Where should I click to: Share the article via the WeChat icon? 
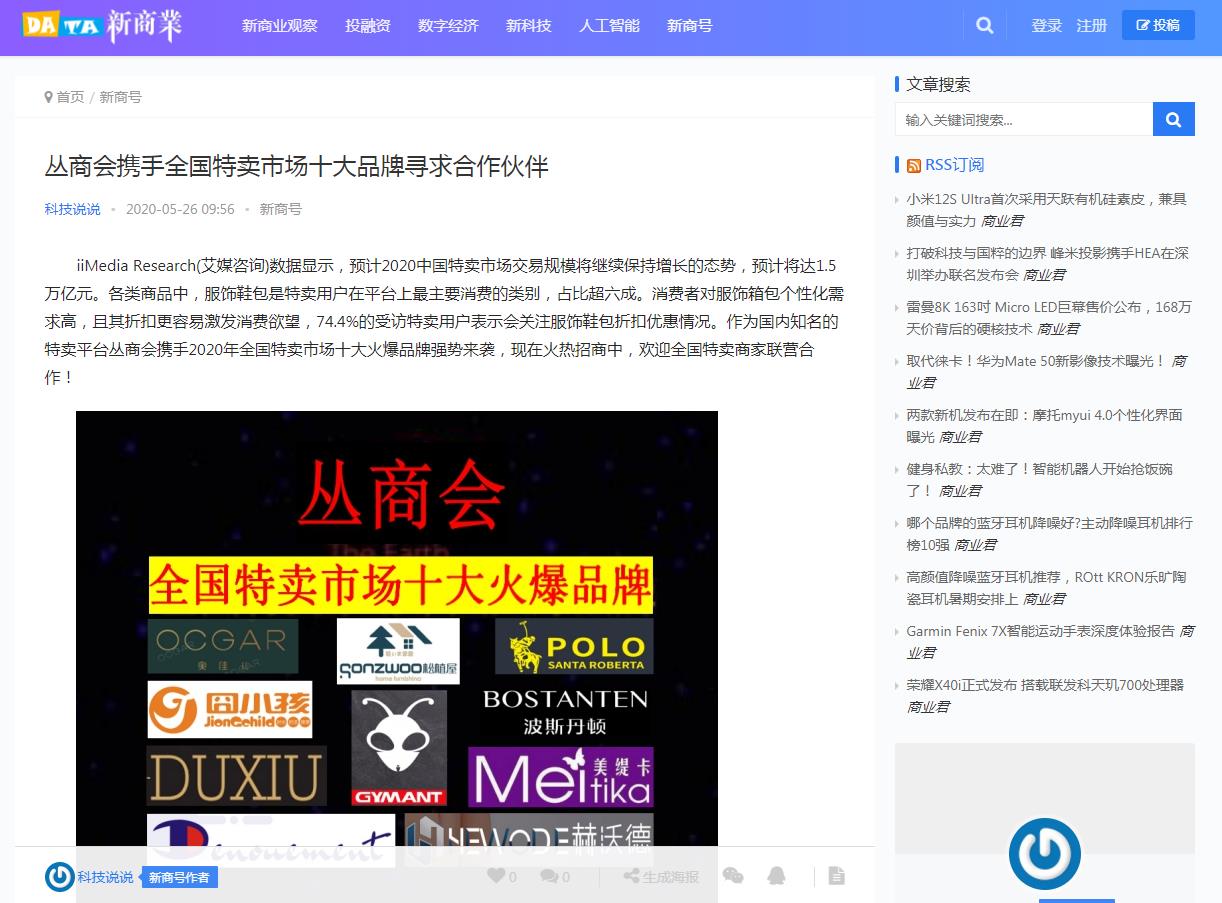click(733, 876)
